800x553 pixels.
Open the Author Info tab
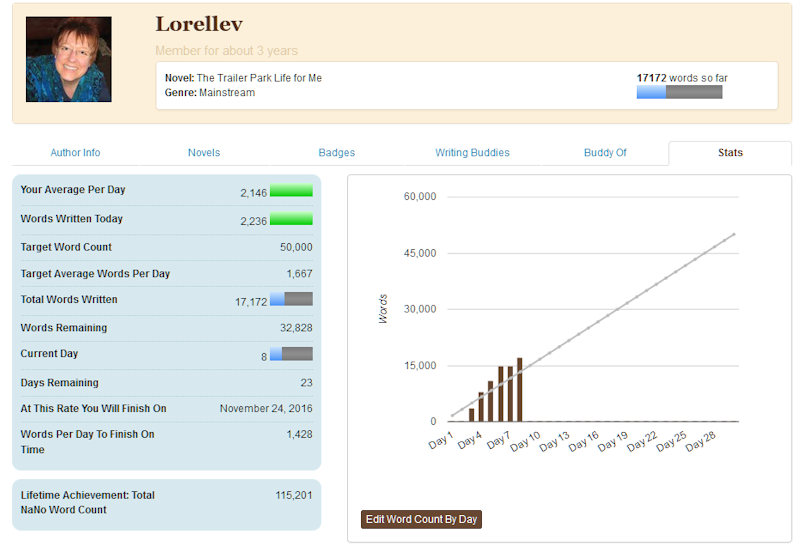(x=75, y=153)
